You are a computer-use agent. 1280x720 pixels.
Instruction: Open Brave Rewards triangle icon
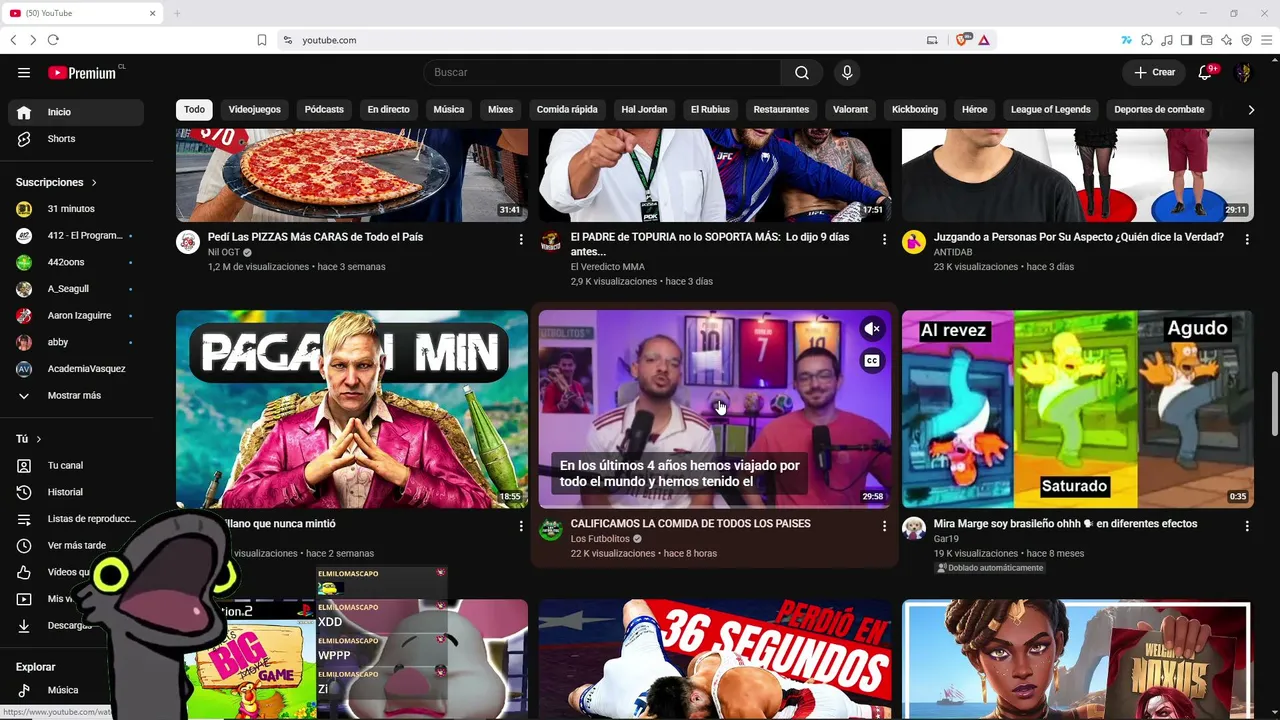(x=984, y=40)
